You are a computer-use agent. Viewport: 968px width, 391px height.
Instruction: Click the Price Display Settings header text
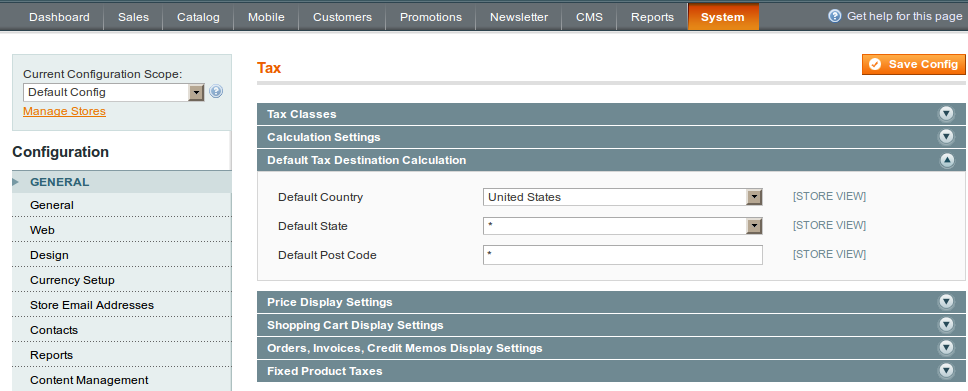(330, 302)
